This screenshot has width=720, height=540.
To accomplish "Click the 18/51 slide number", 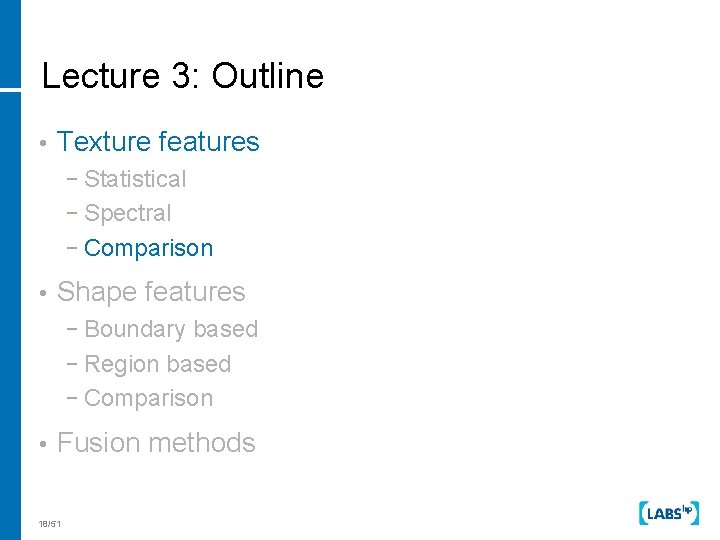I will [49, 524].
